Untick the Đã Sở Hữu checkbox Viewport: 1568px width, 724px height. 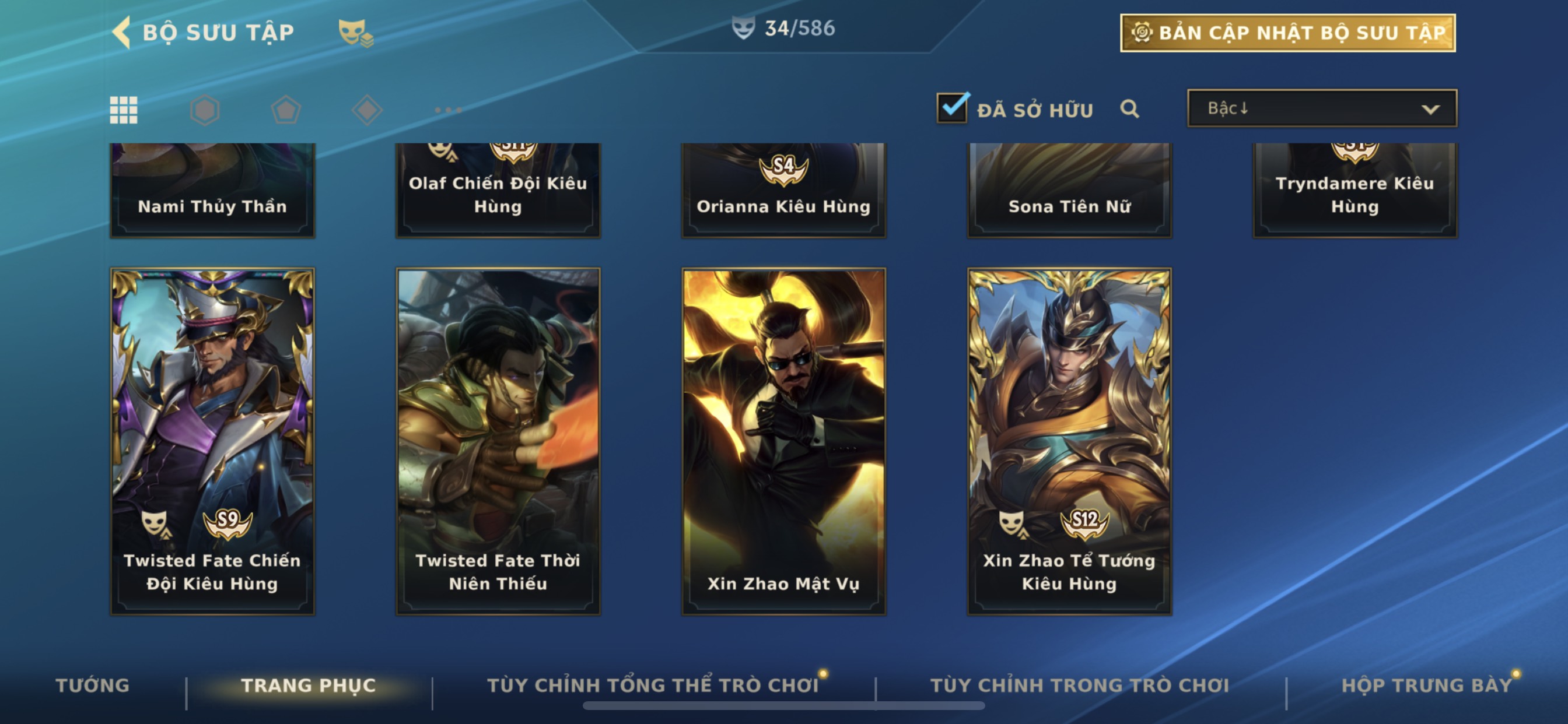pyautogui.click(x=953, y=108)
